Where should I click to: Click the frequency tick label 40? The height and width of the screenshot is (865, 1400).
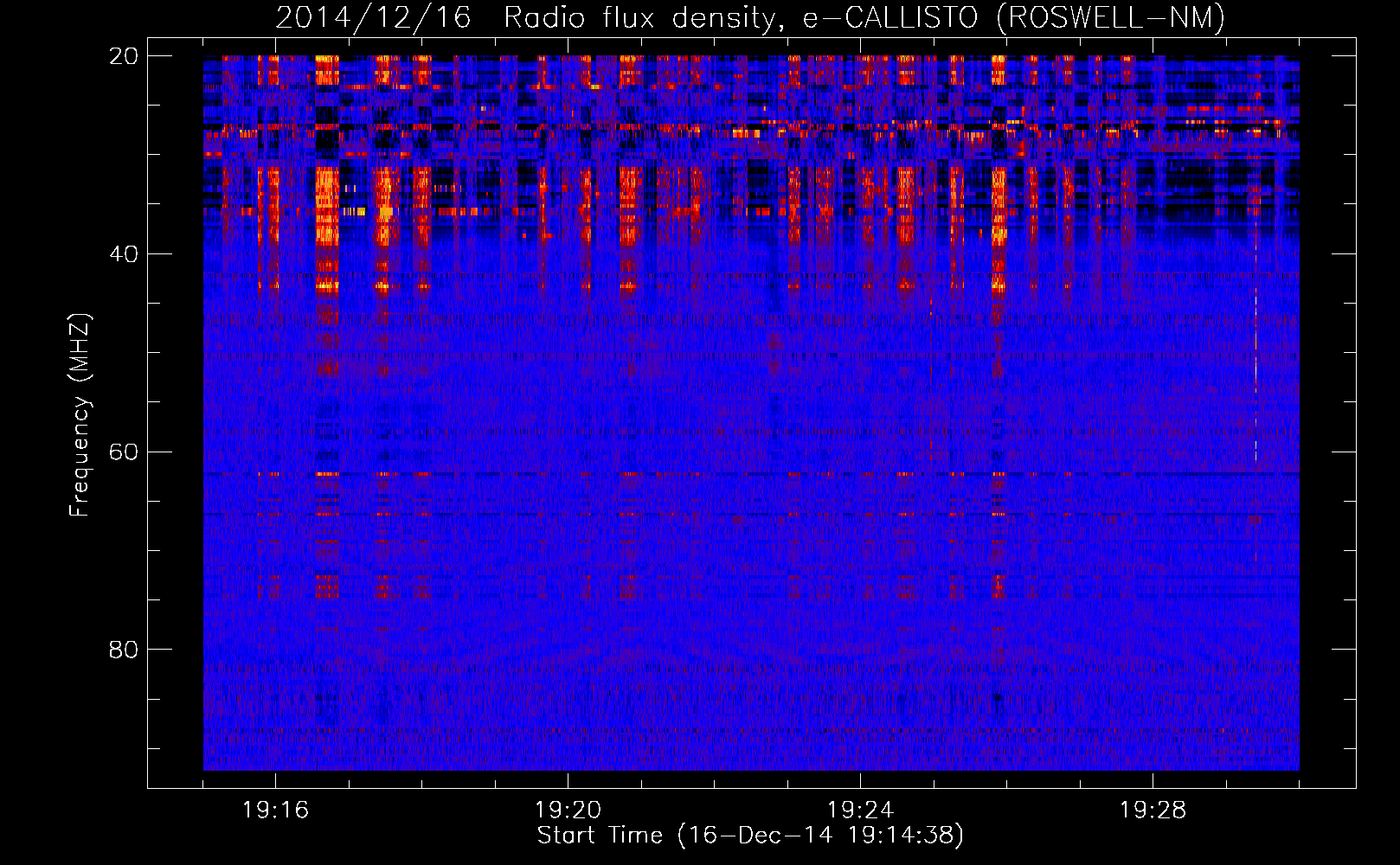point(125,253)
